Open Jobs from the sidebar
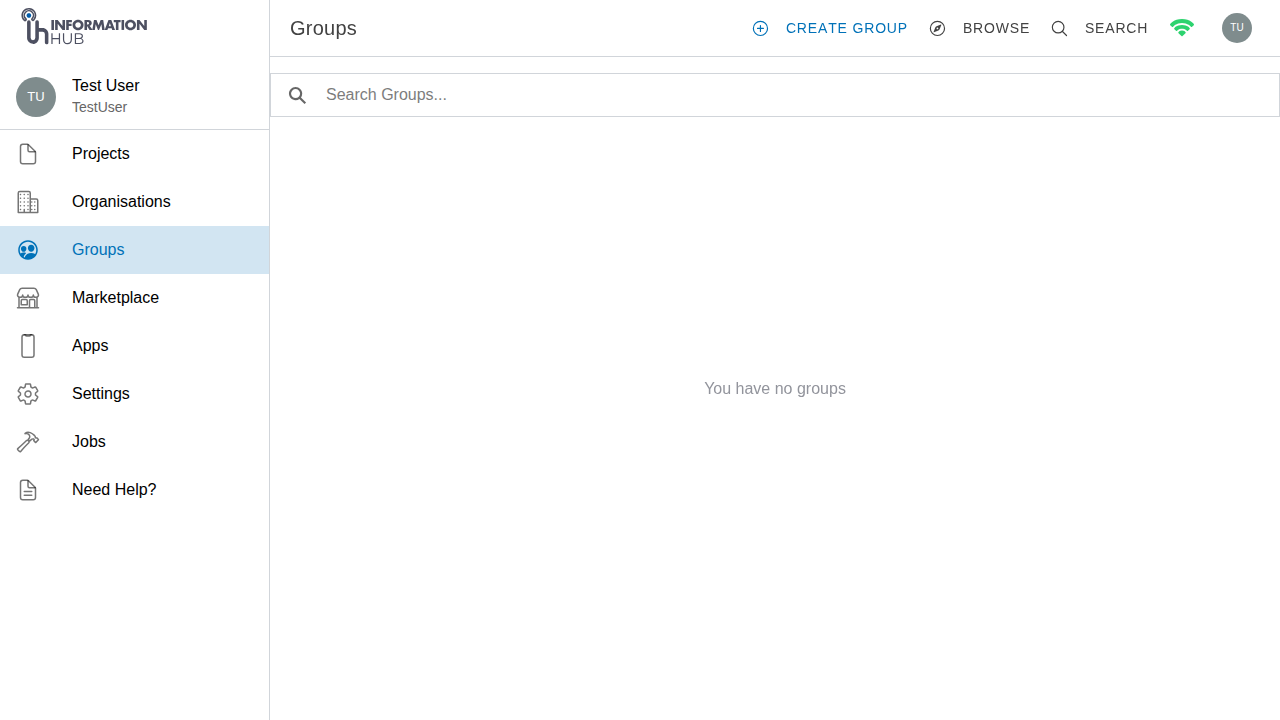The image size is (1280, 720). click(x=134, y=442)
